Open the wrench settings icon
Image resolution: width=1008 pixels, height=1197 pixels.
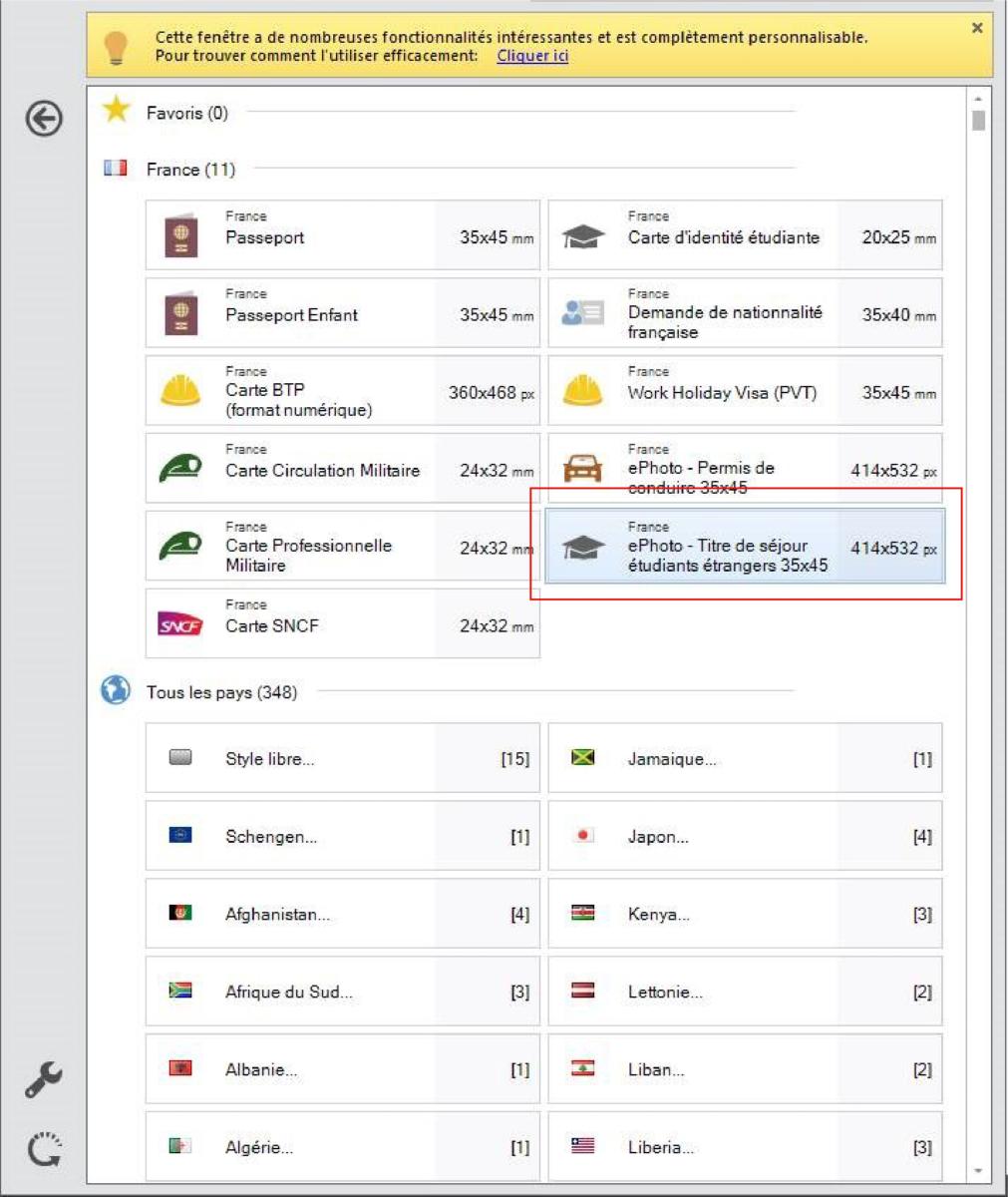44,1078
